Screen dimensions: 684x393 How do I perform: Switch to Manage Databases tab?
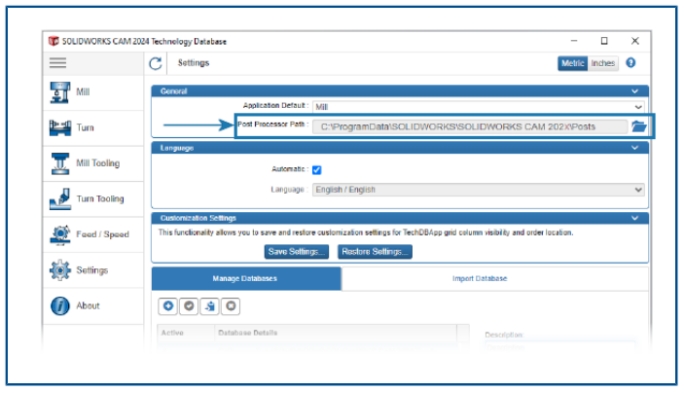pos(246,279)
